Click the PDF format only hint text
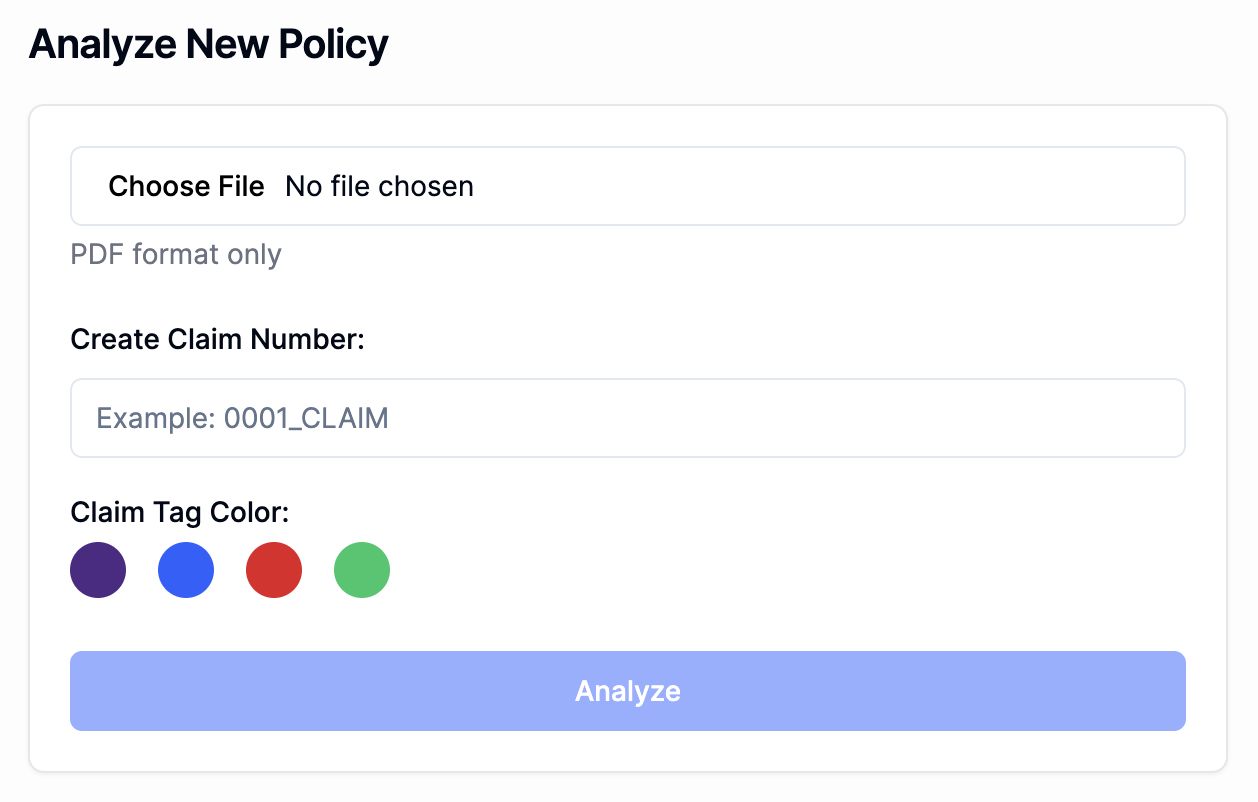This screenshot has height=802, width=1258. (x=176, y=254)
